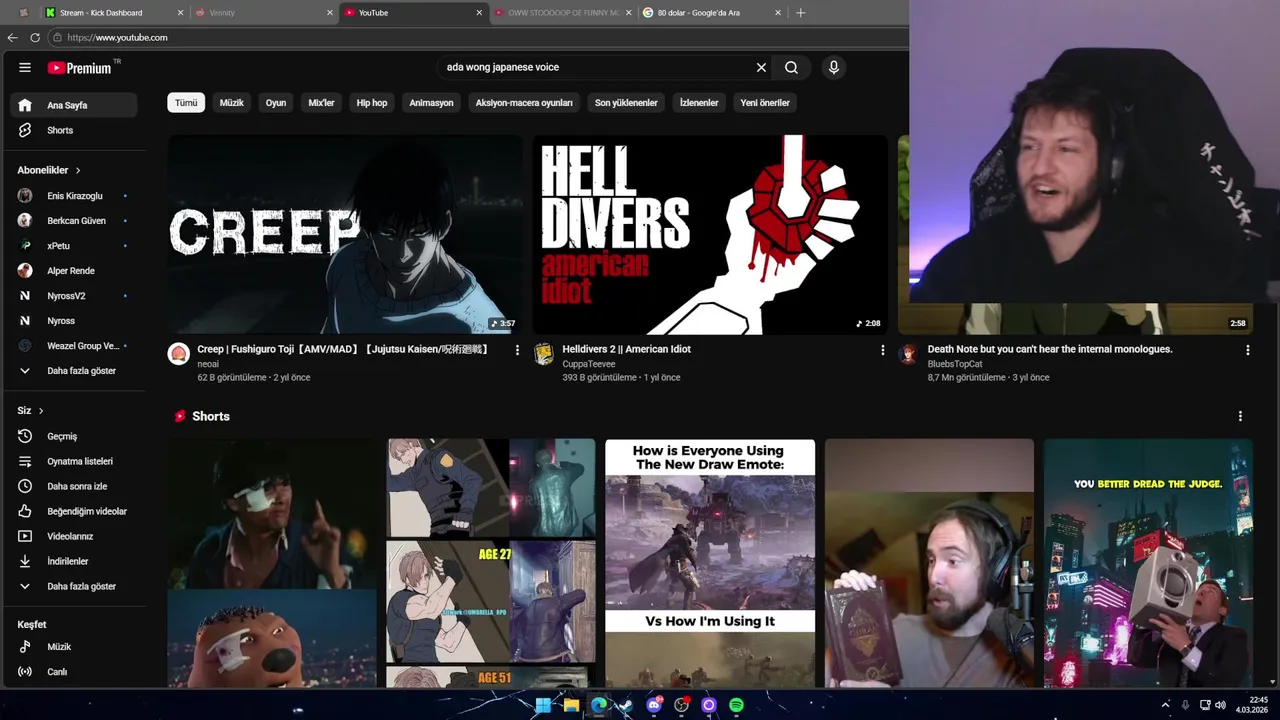The width and height of the screenshot is (1280, 720).
Task: Open Spotify from the taskbar
Action: pos(736,705)
